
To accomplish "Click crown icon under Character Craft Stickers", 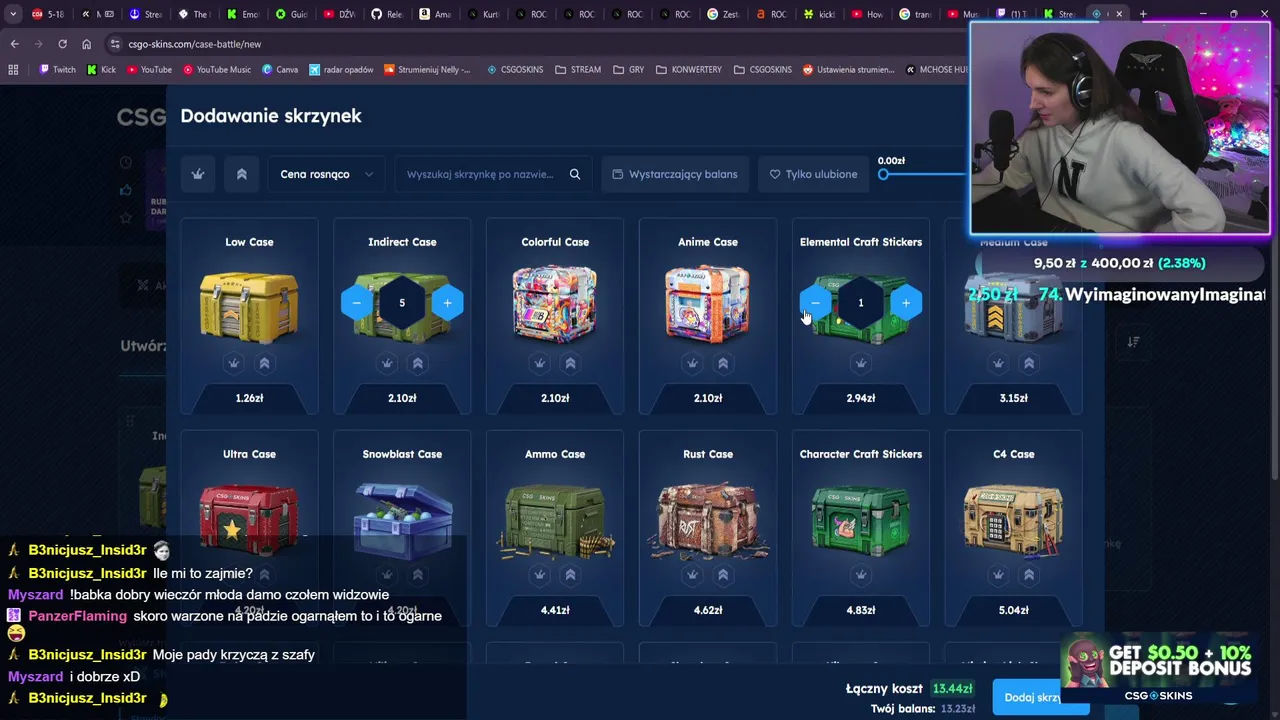I will pyautogui.click(x=861, y=575).
